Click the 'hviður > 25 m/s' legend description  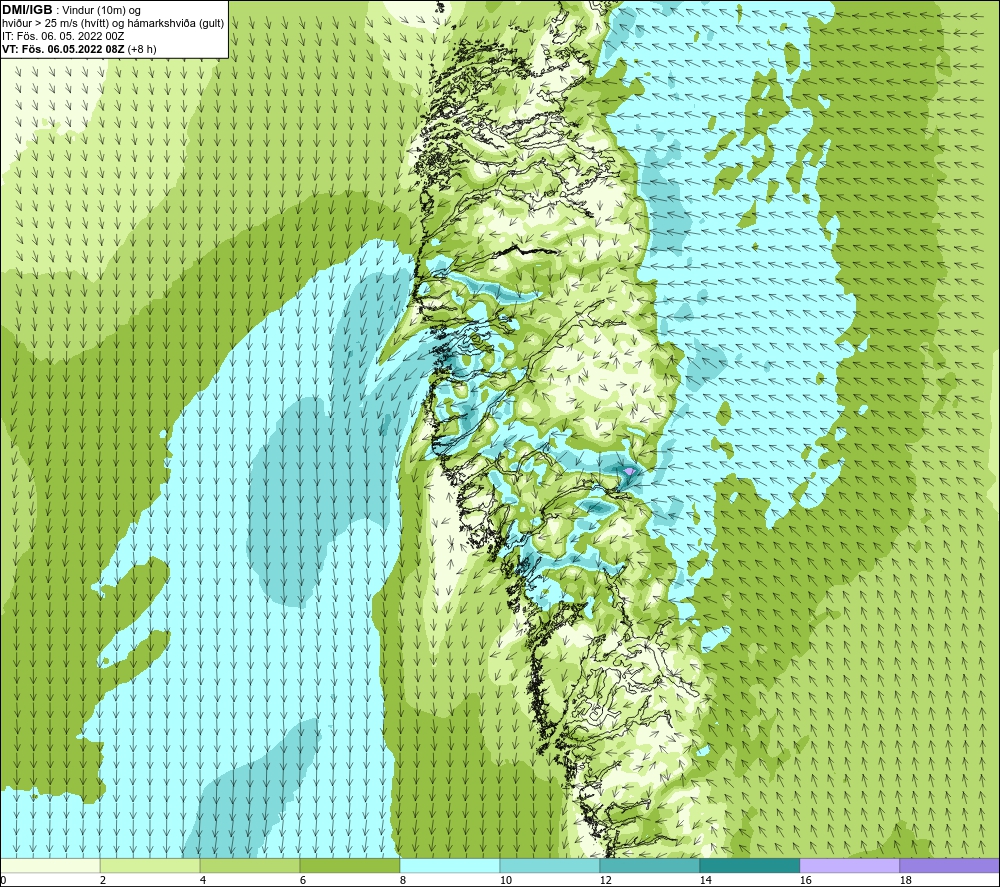(113, 23)
